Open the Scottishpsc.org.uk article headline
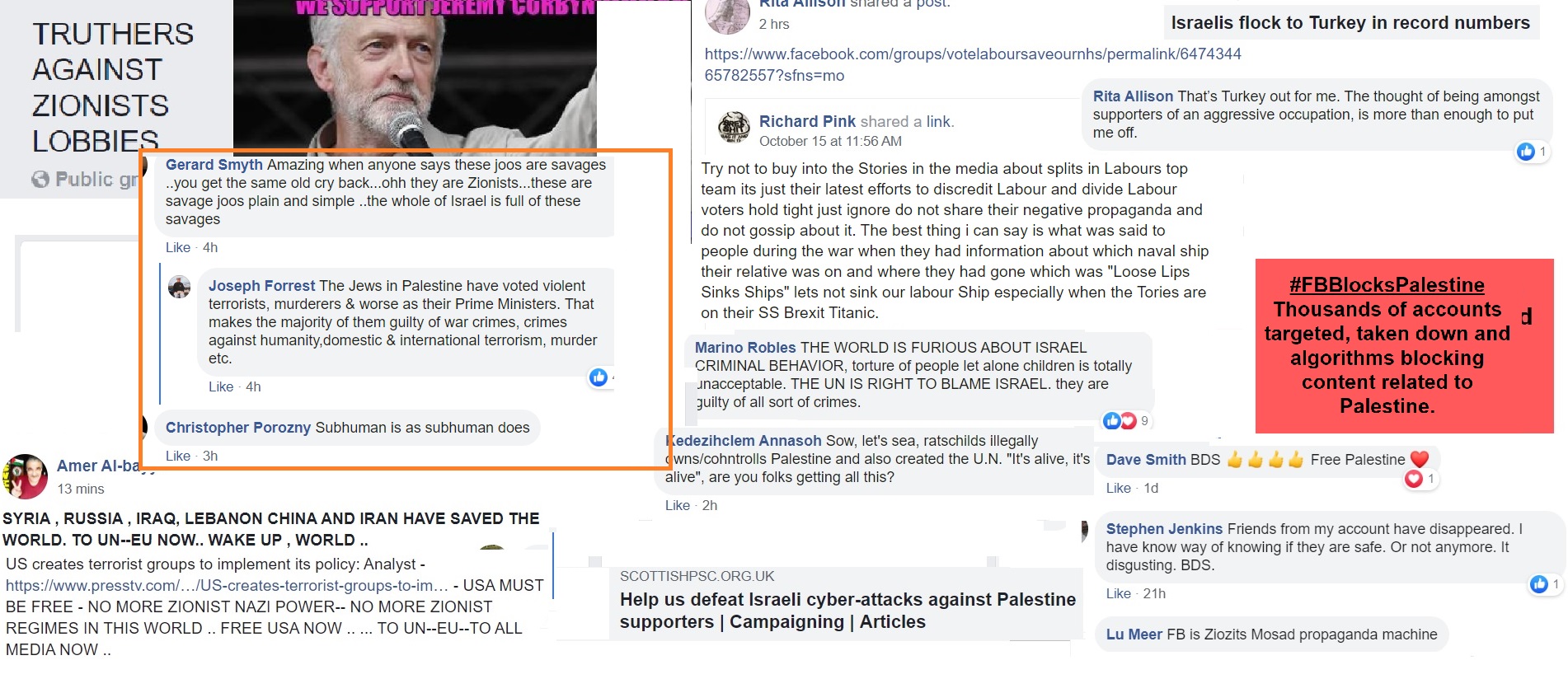The image size is (1568, 679). tap(847, 611)
